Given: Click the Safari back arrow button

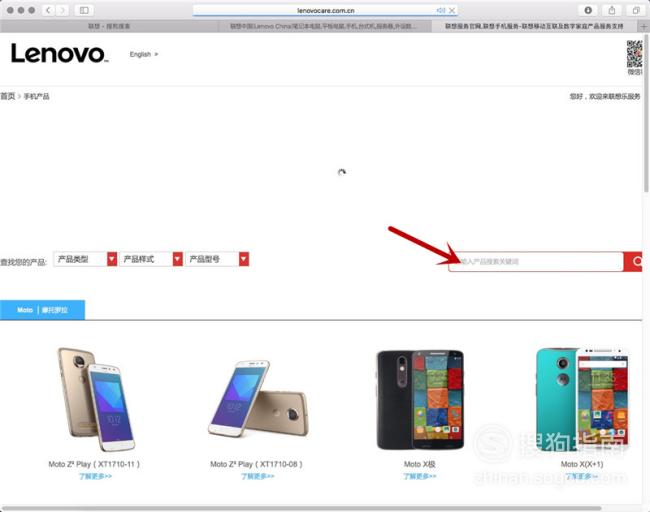Looking at the screenshot, I should [x=49, y=10].
